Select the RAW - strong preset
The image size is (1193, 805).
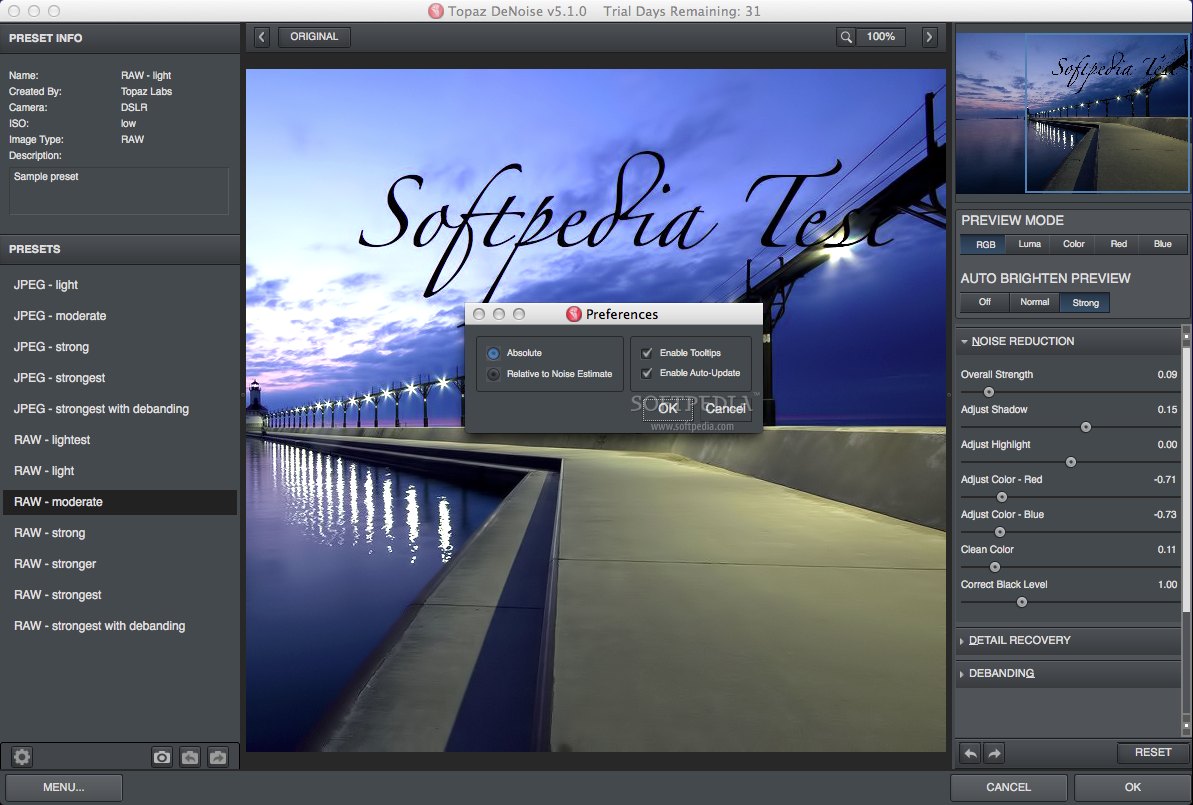[50, 533]
